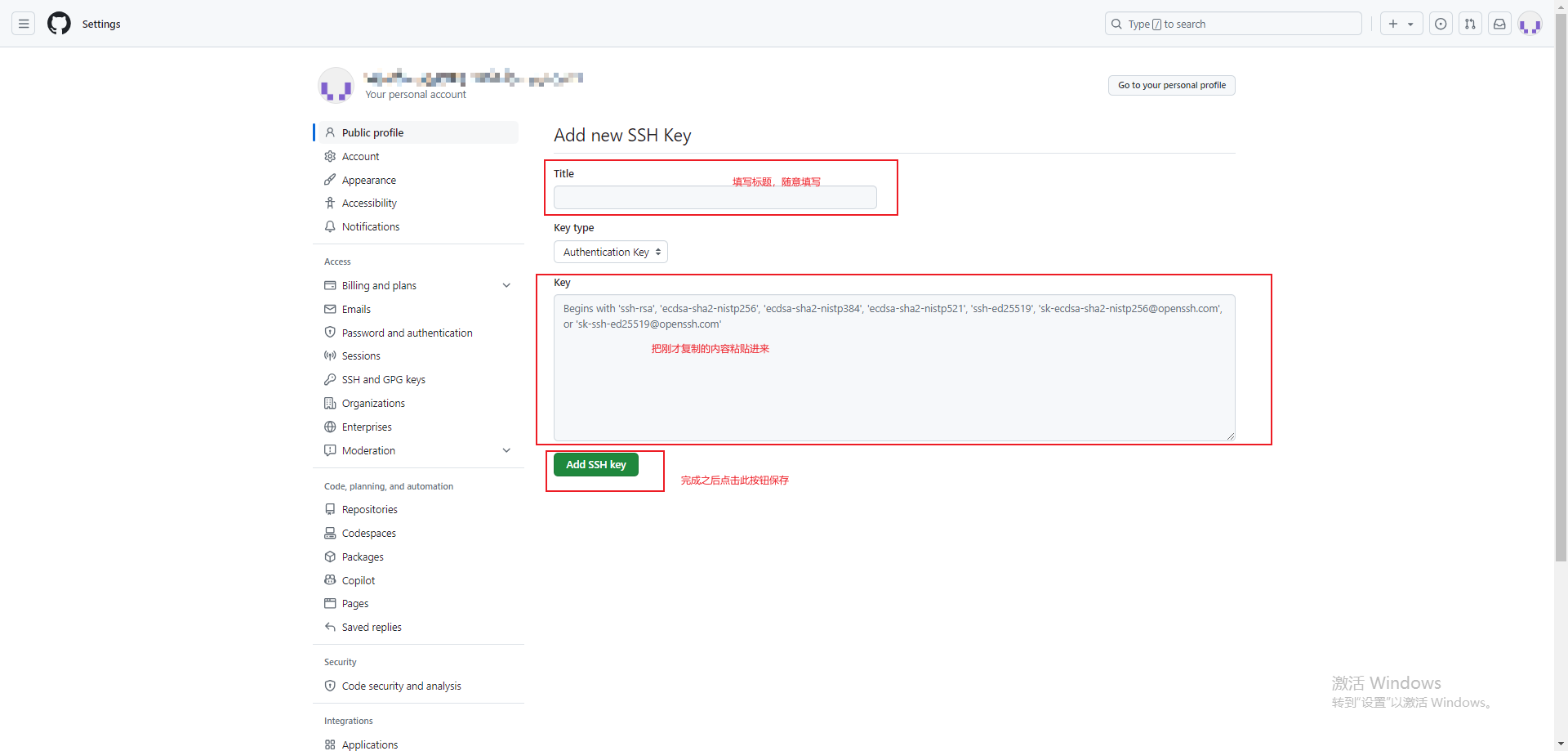Expand the Moderation section
This screenshot has height=751, width=1568.
(x=506, y=450)
